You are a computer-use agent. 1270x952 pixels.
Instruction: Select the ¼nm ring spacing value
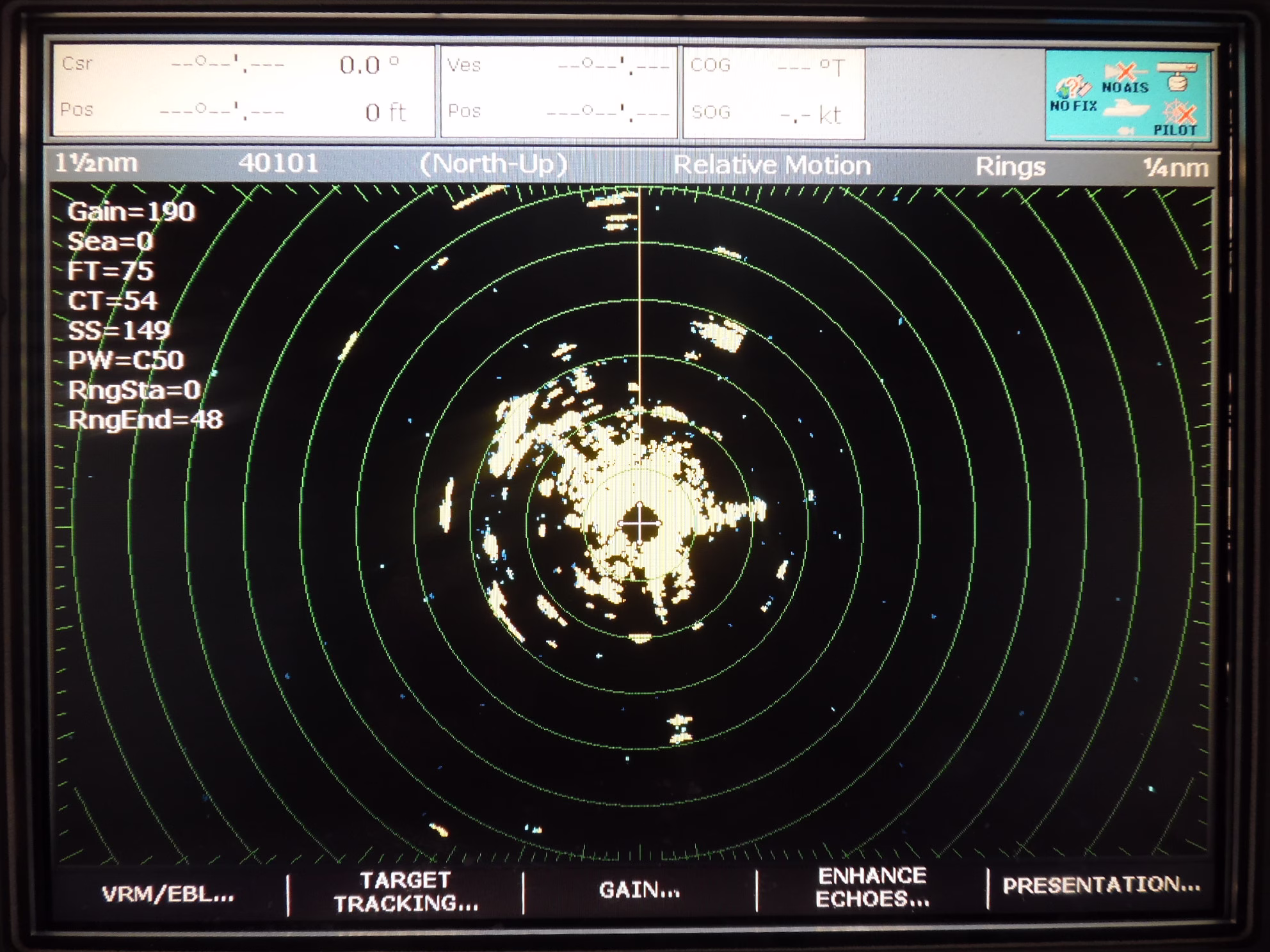coord(1176,168)
